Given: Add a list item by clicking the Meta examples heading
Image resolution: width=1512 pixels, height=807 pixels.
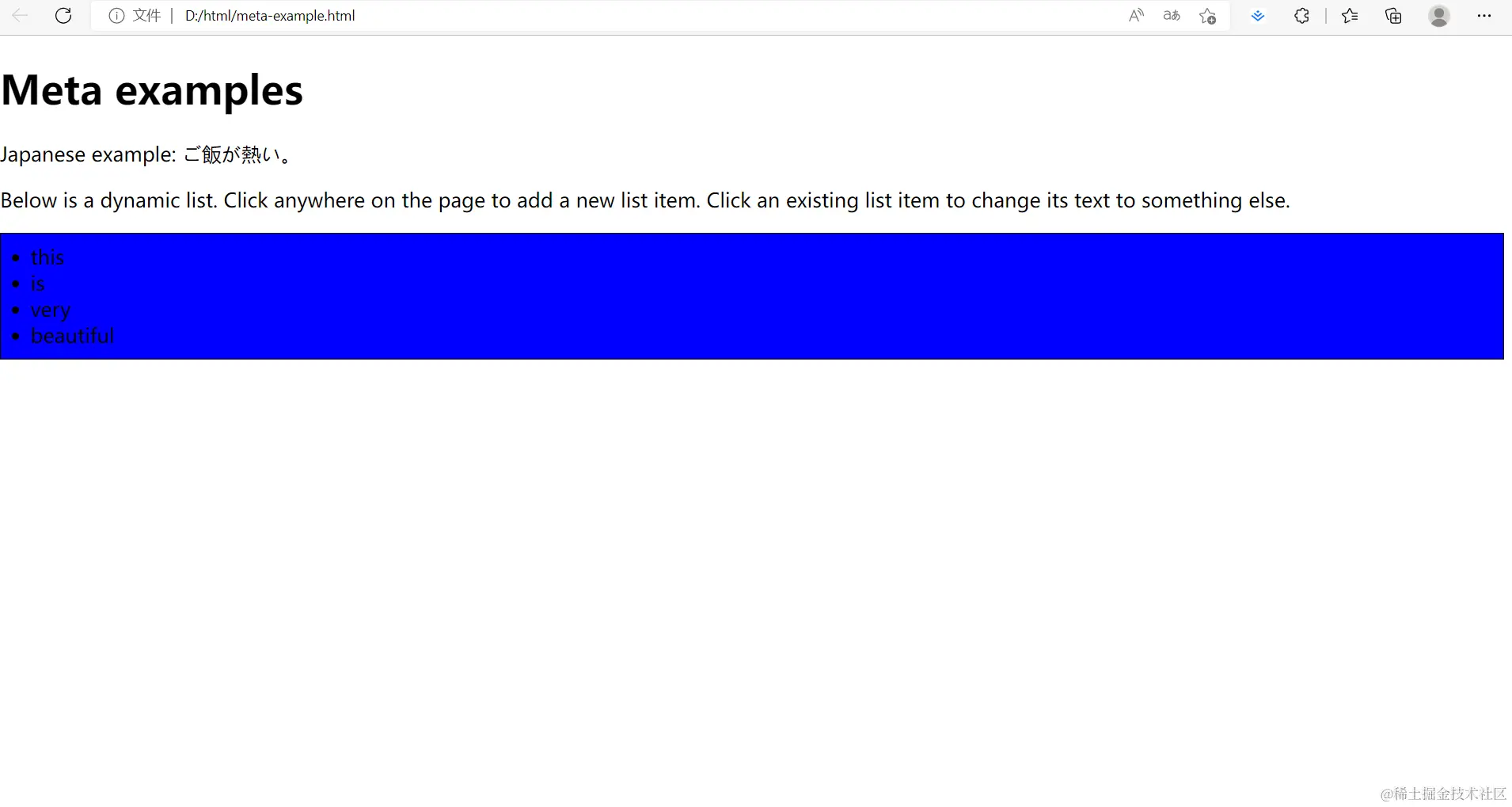Looking at the screenshot, I should pos(152,89).
